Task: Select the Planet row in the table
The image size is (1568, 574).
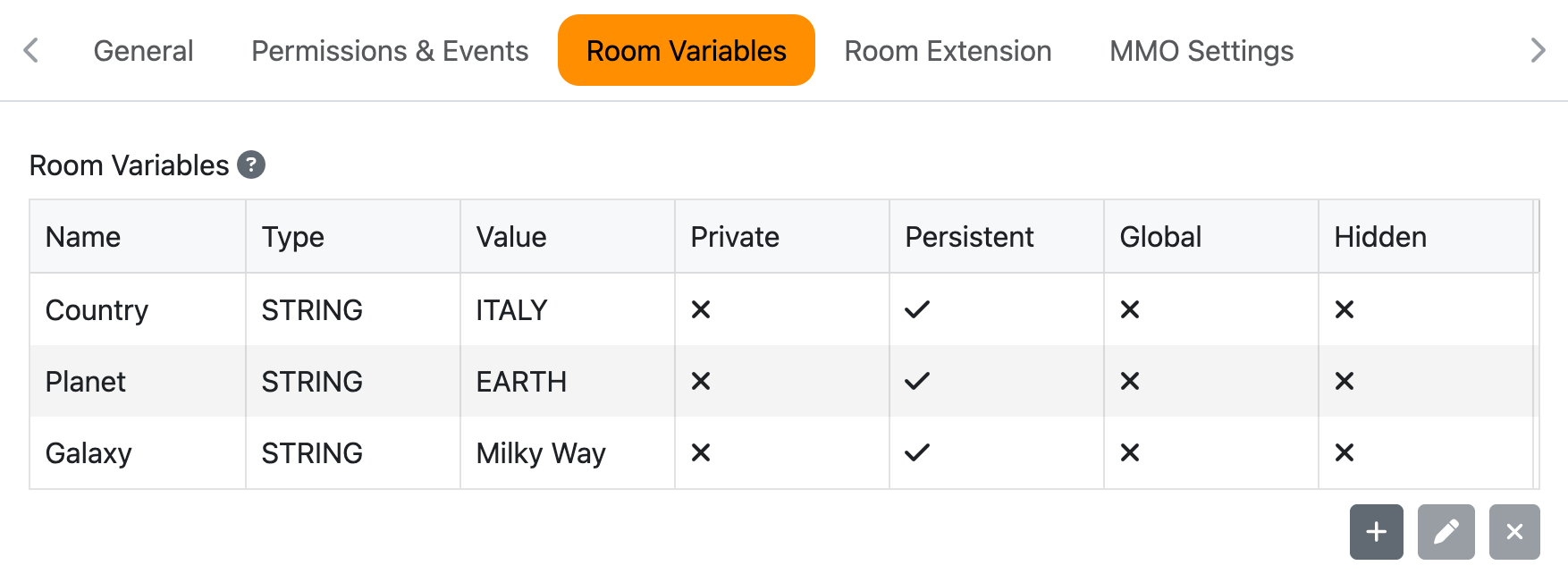Action: click(x=137, y=381)
